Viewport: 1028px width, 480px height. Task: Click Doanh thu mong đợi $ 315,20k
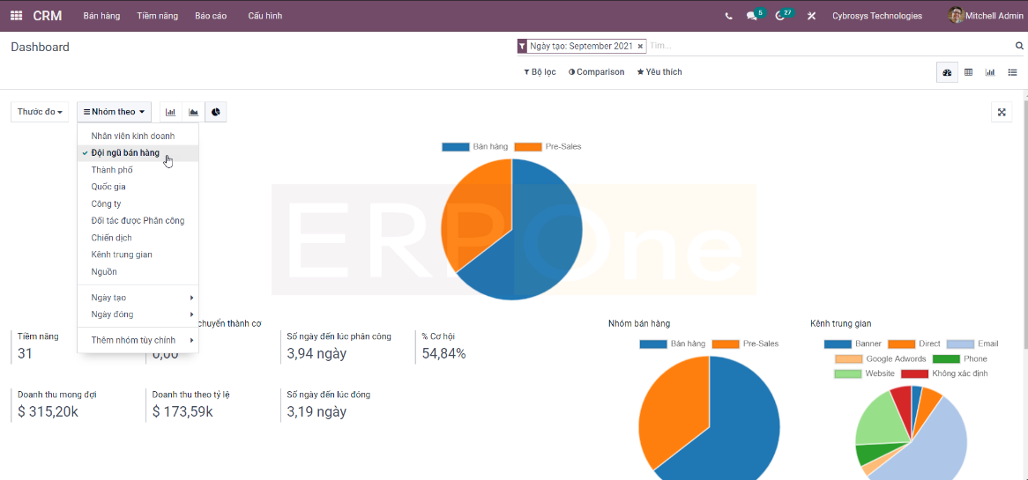click(58, 405)
